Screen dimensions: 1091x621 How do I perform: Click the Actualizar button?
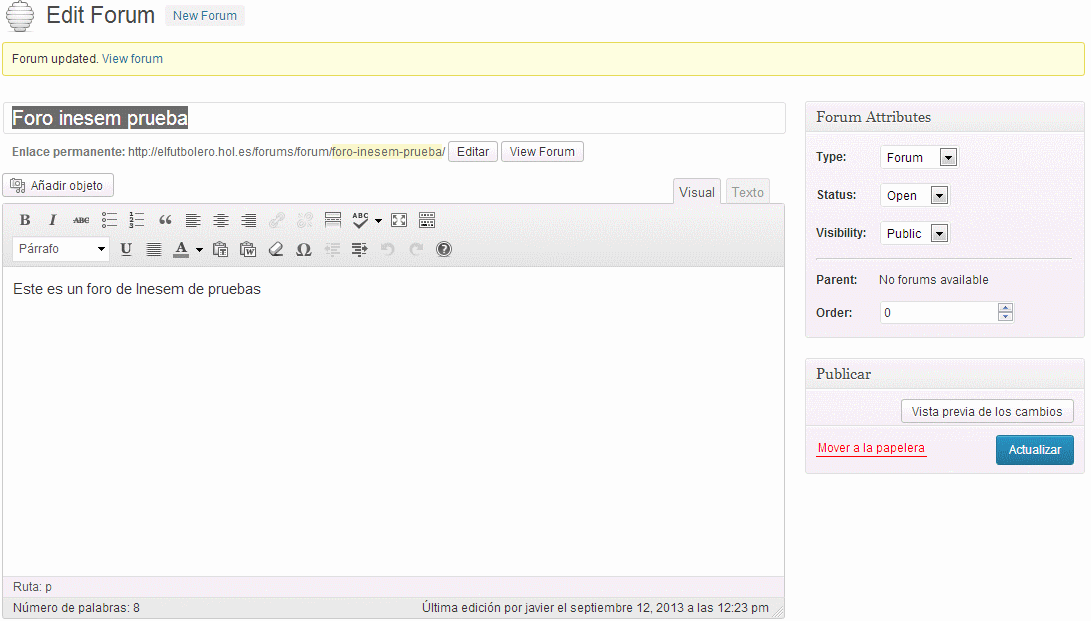(1034, 450)
